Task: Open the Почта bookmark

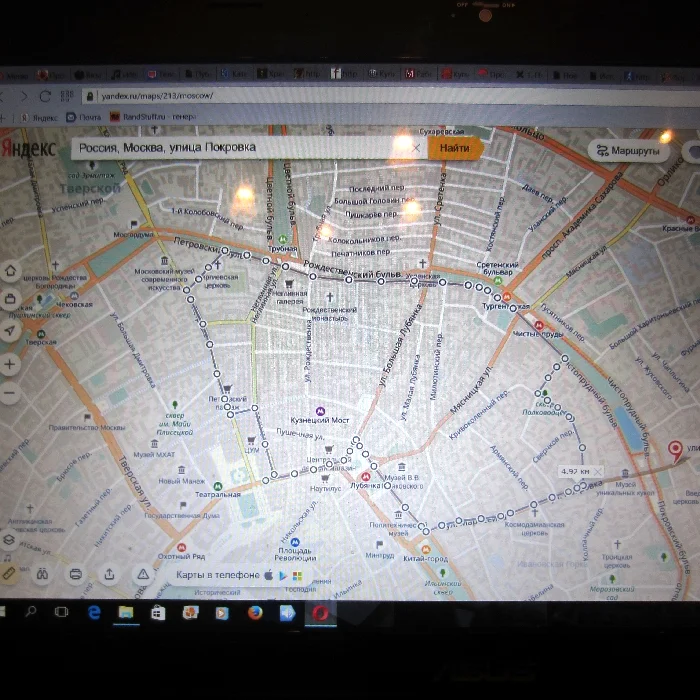Action: pos(84,117)
